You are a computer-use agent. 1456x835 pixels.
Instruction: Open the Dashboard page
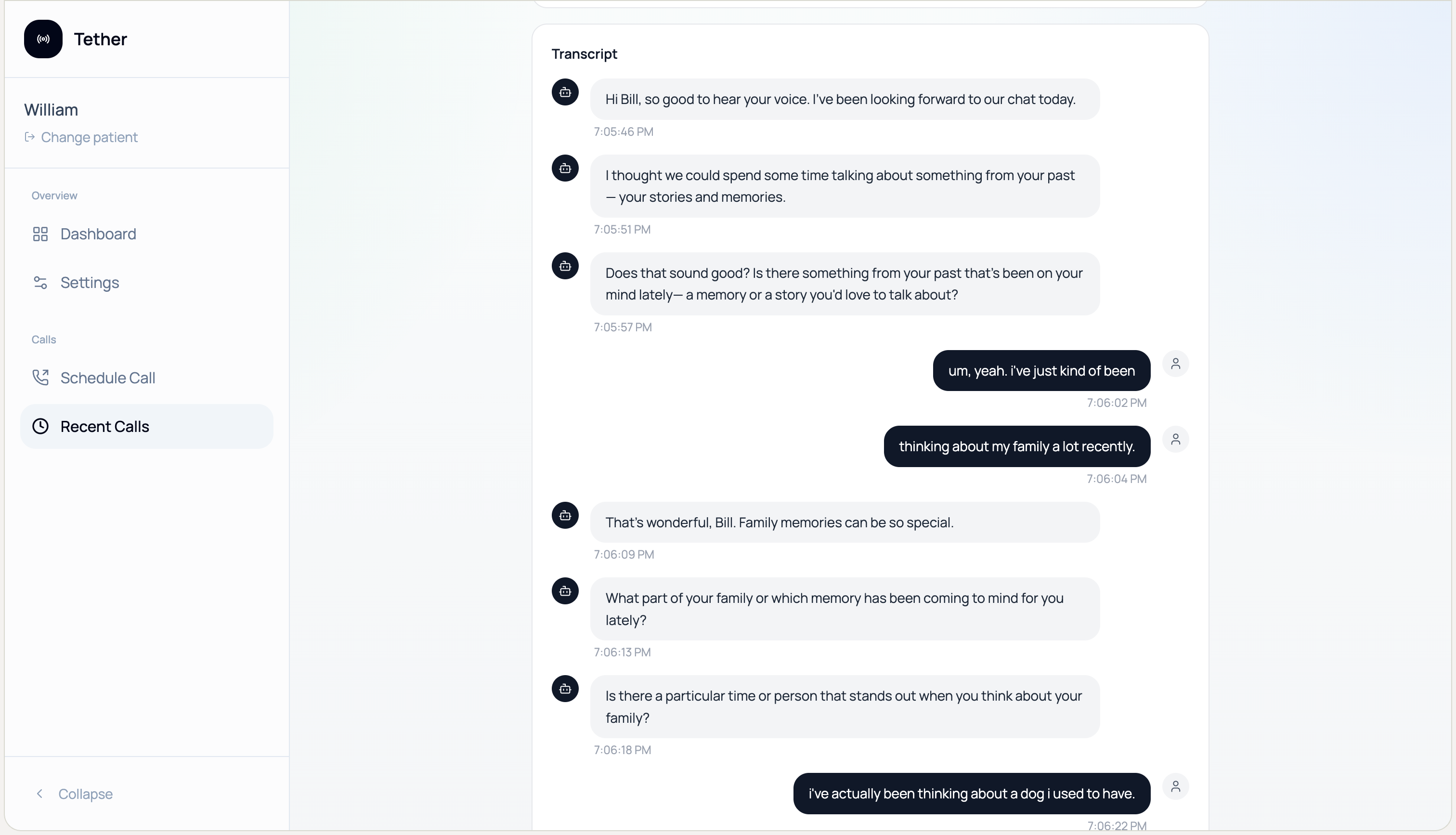point(98,234)
